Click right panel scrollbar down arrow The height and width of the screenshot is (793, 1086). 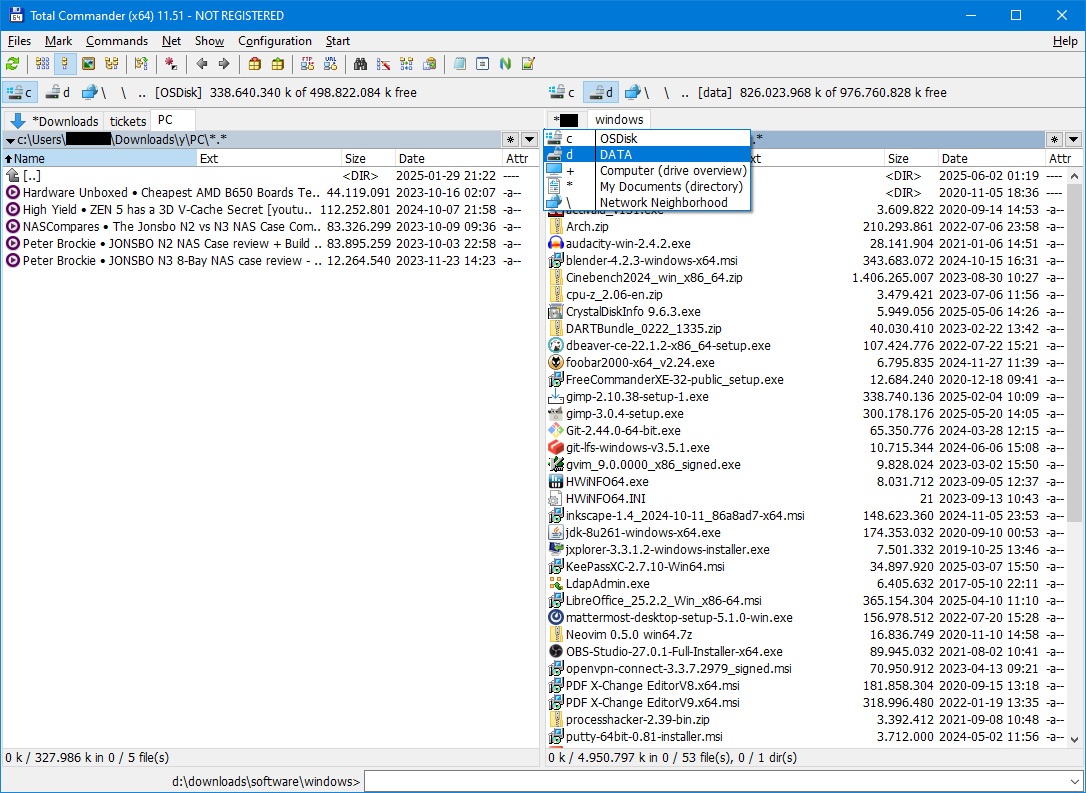tap(1074, 739)
